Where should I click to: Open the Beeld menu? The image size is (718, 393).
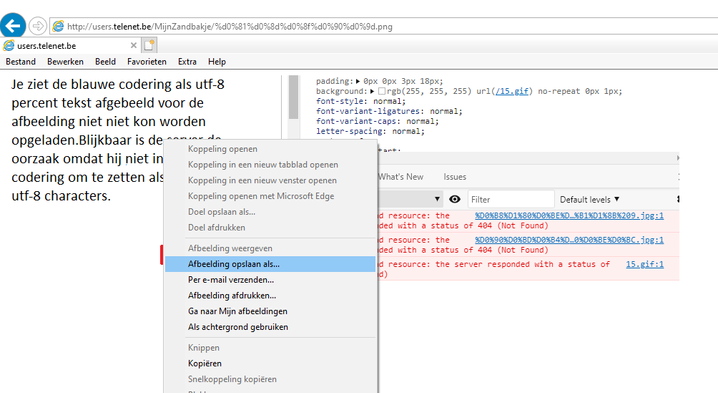pyautogui.click(x=105, y=61)
